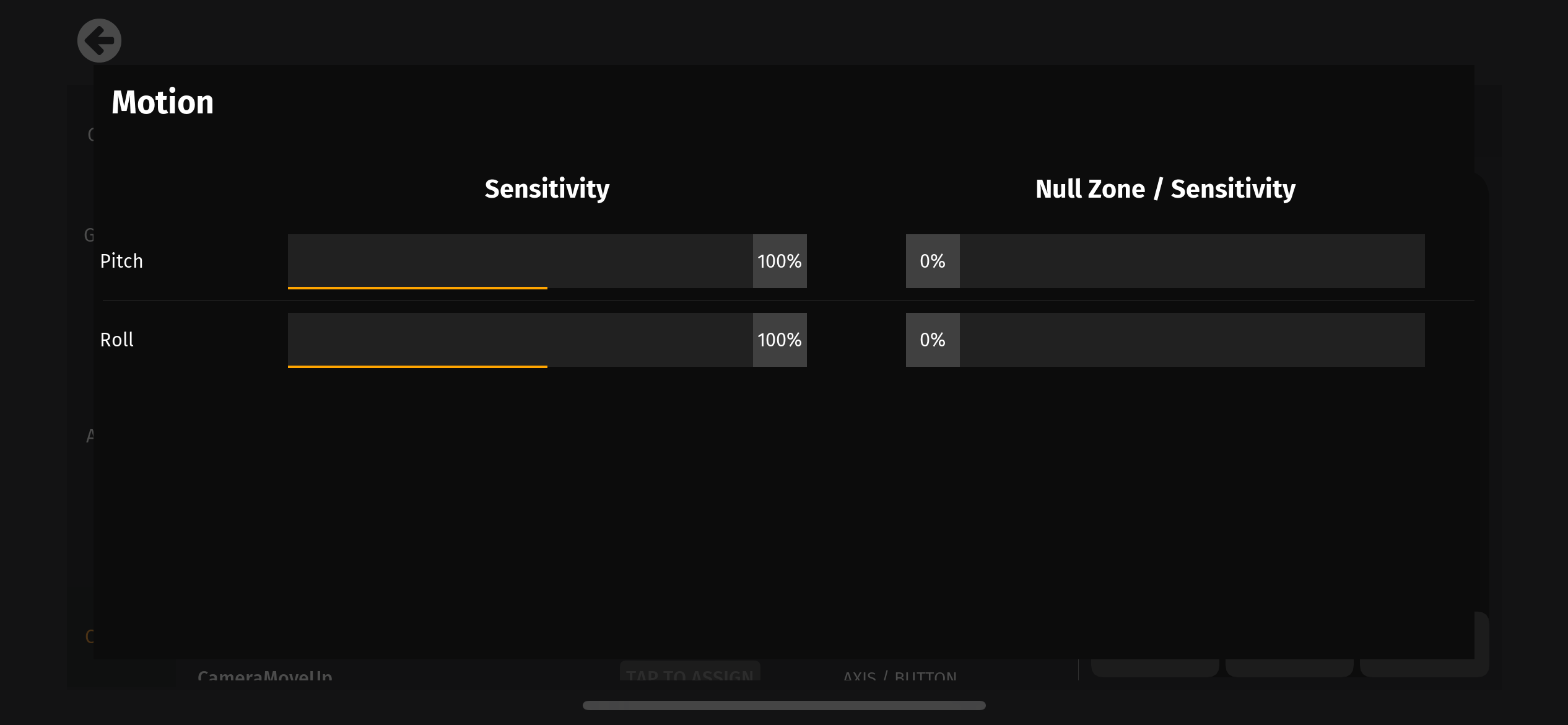The width and height of the screenshot is (1568, 725).
Task: Click the Sensitivity column header
Action: (547, 188)
